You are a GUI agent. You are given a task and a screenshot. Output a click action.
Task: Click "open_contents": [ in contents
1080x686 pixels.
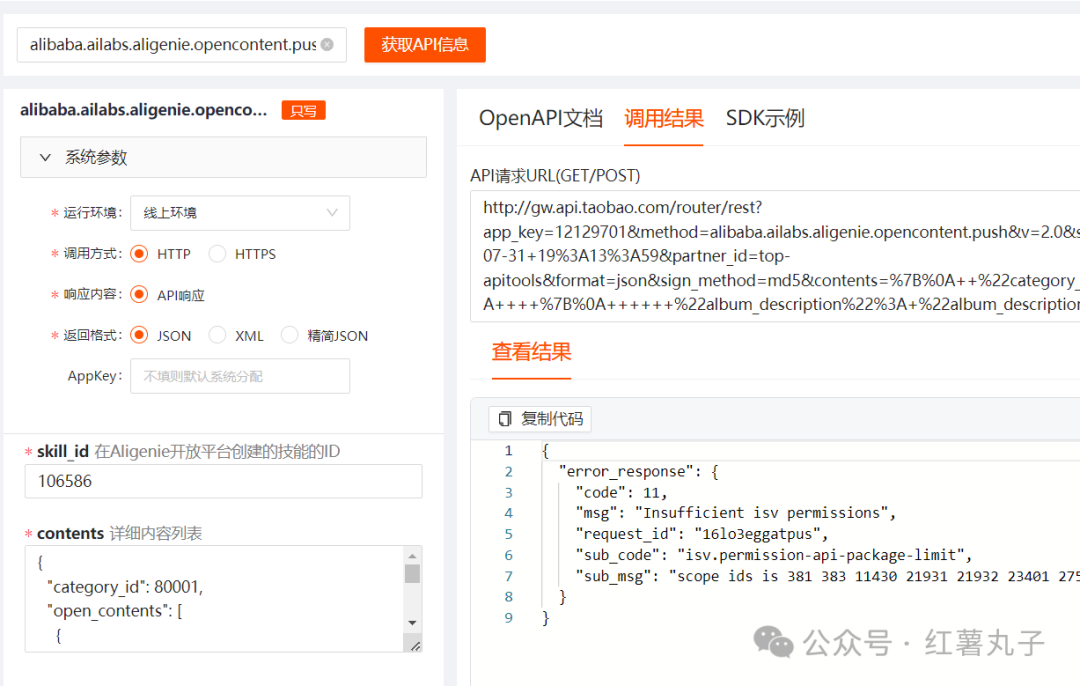point(114,611)
